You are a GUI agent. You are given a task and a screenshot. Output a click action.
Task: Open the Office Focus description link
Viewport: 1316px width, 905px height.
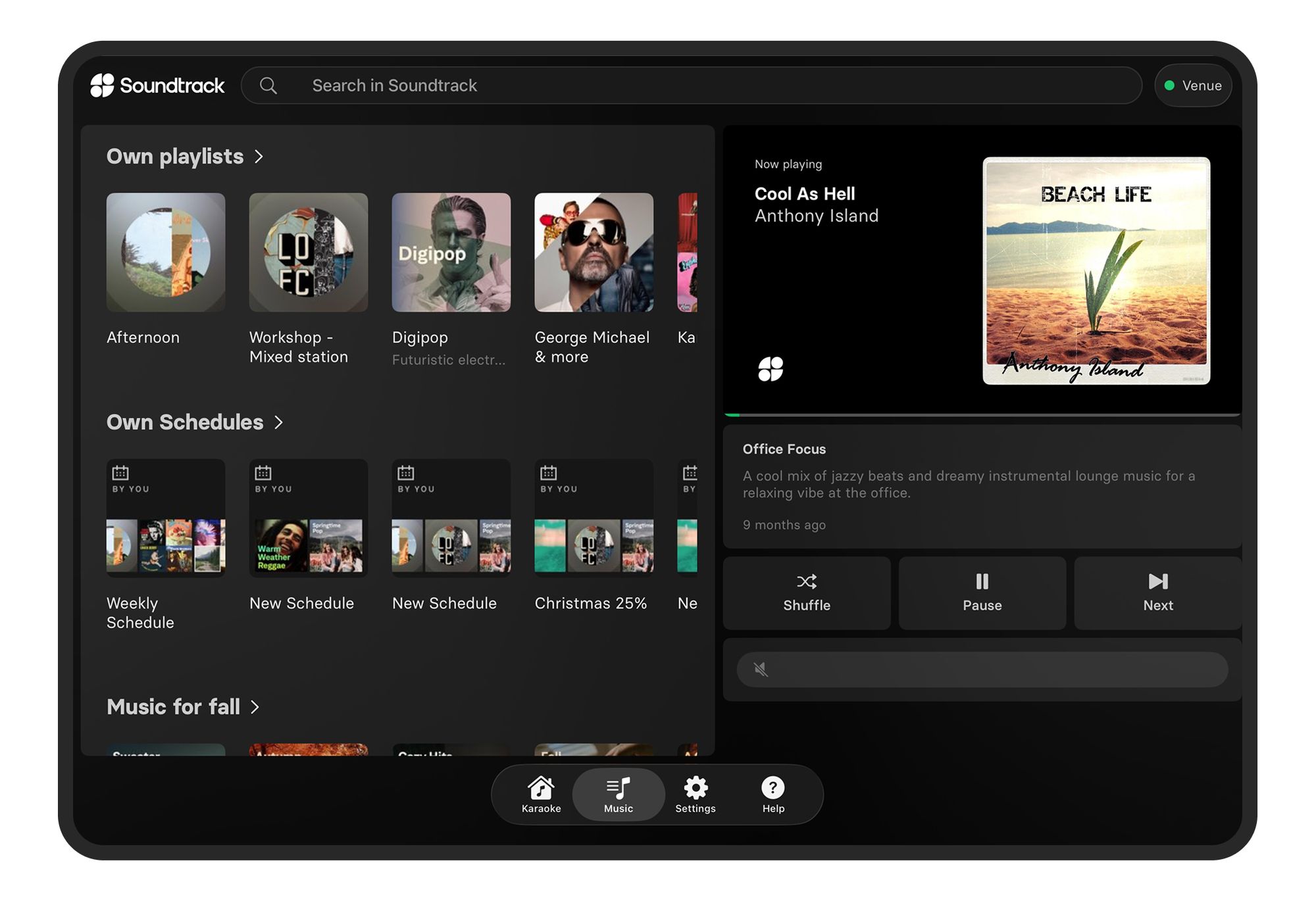784,449
